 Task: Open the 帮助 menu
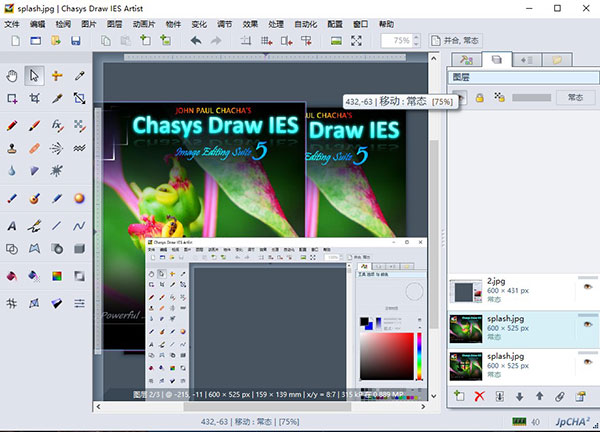tap(386, 24)
